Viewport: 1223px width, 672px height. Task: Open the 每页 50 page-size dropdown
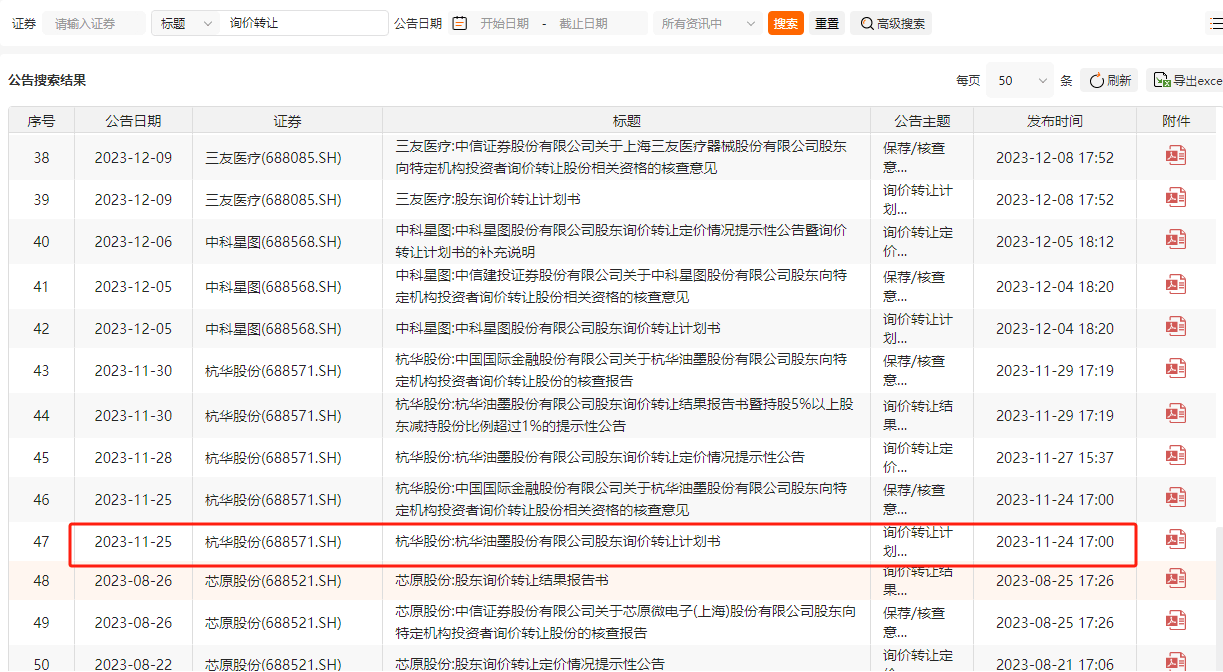pos(1020,80)
